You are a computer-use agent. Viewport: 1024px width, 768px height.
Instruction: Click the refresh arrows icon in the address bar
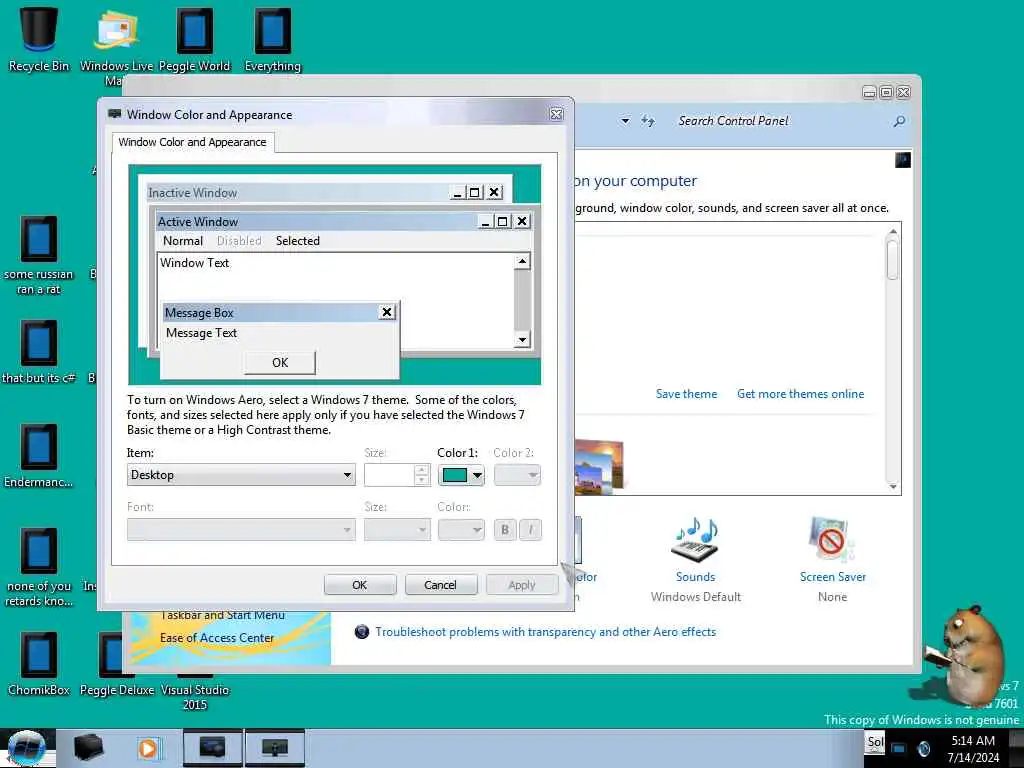(648, 120)
